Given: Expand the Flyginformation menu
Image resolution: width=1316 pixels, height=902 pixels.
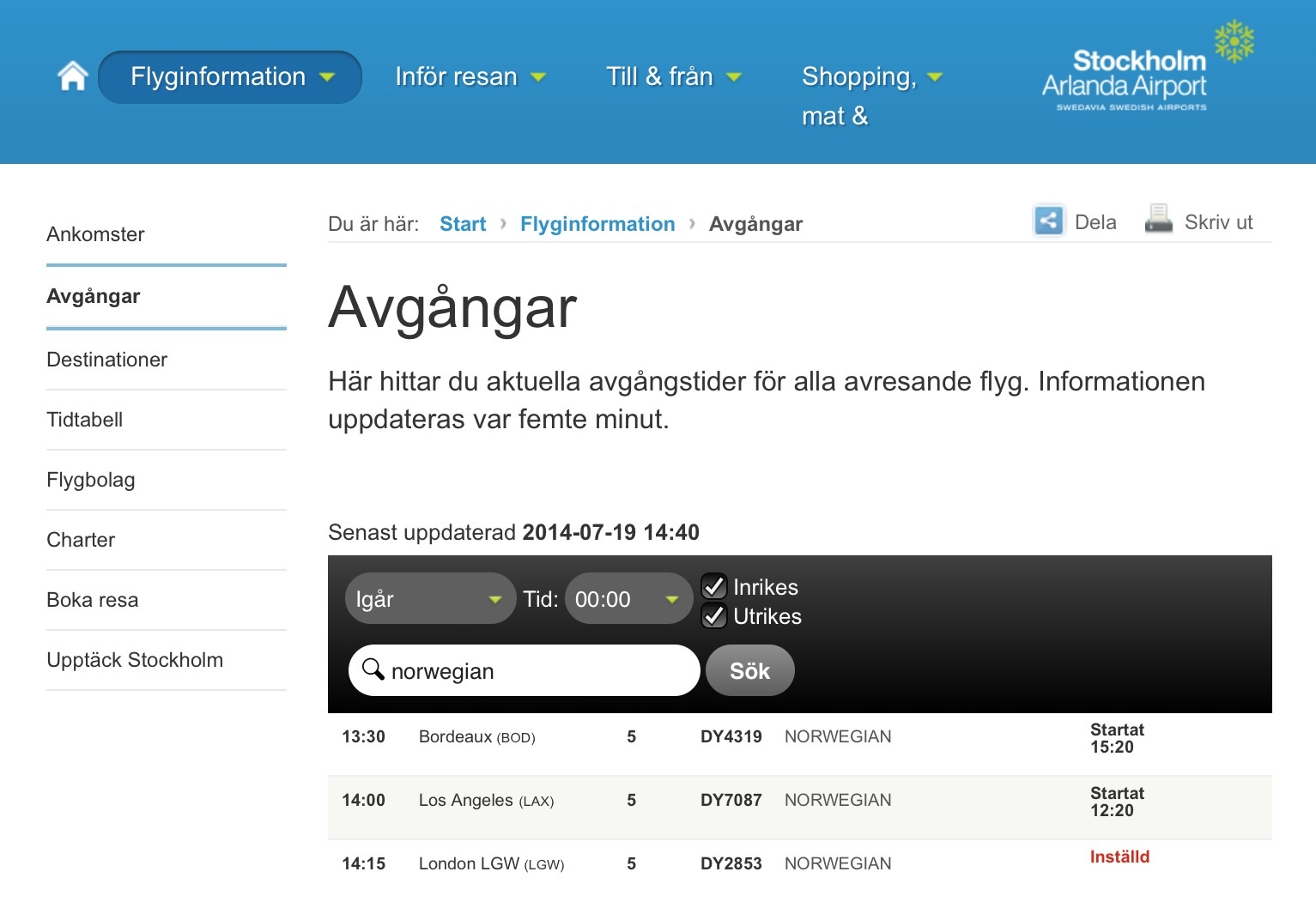Looking at the screenshot, I should tap(230, 77).
